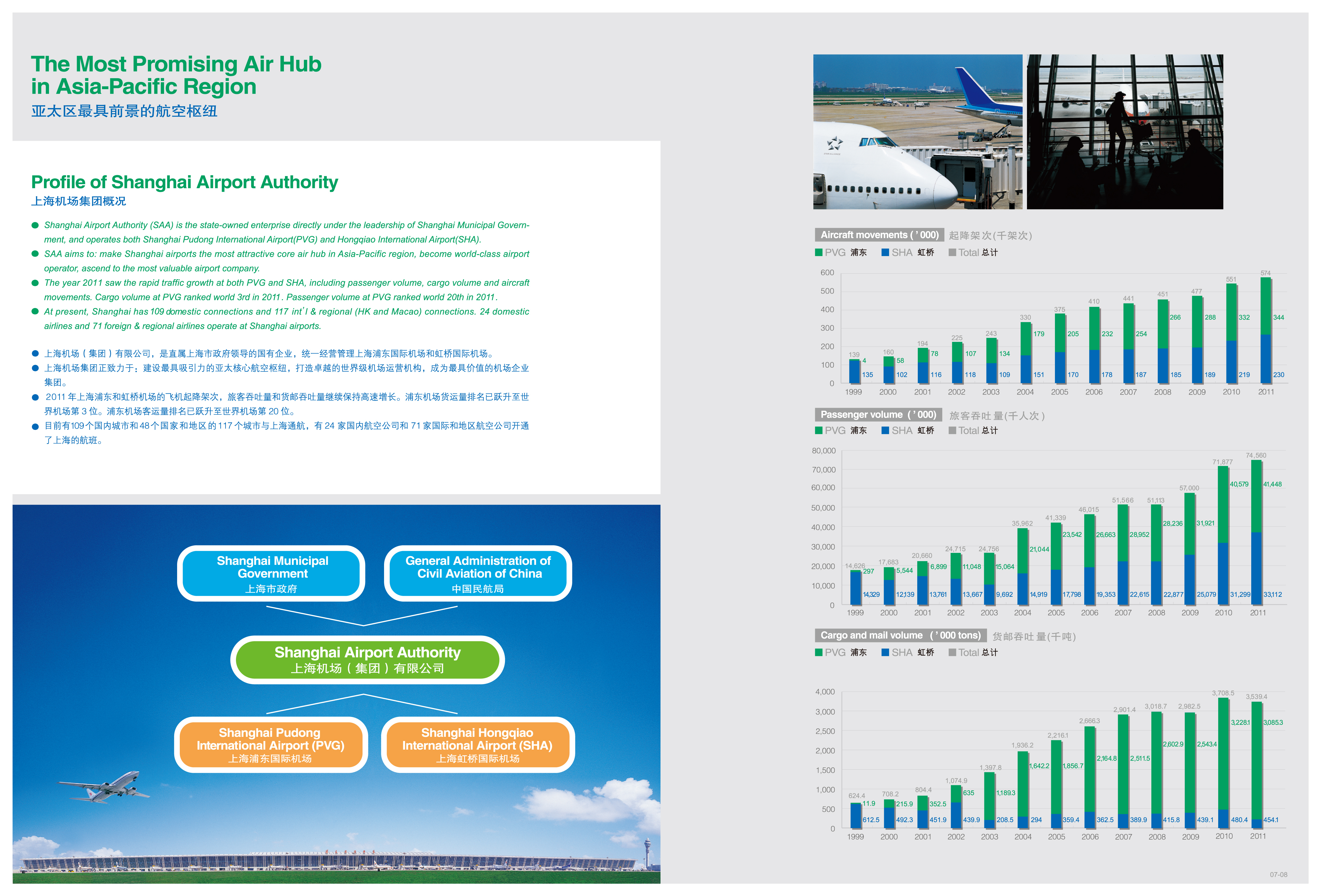Click the airport control tower beside the terminal

647,853
